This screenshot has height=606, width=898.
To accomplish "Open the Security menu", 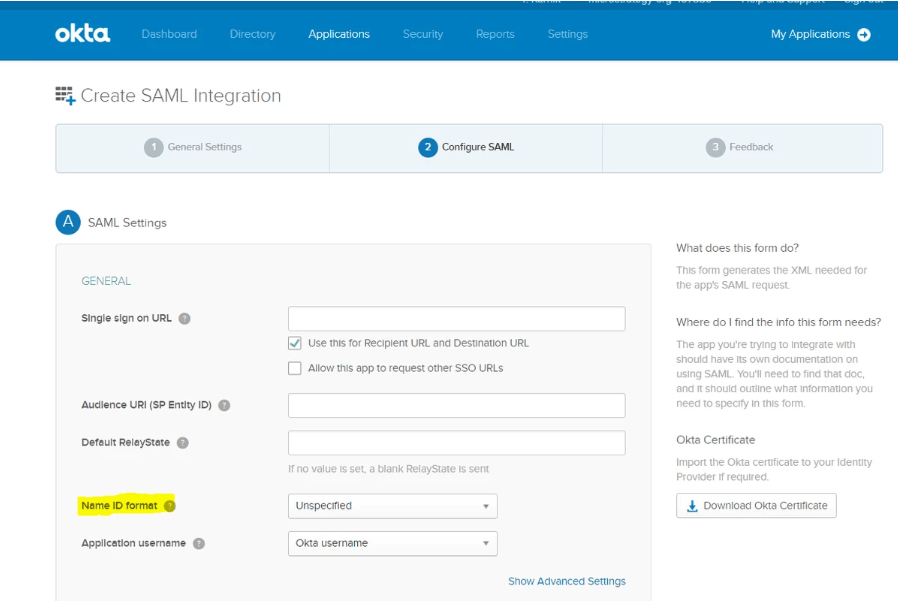I will point(422,34).
